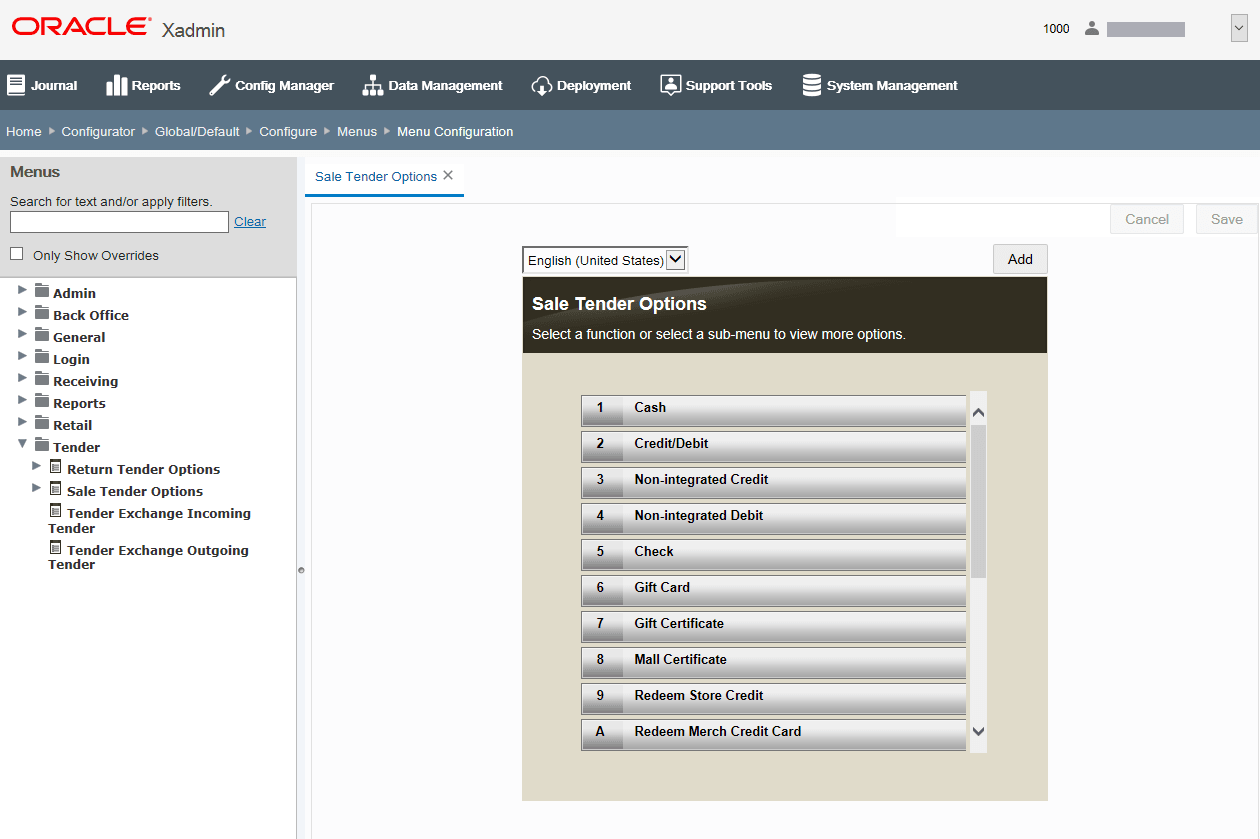
Task: Click the menu search input field
Action: (x=118, y=221)
